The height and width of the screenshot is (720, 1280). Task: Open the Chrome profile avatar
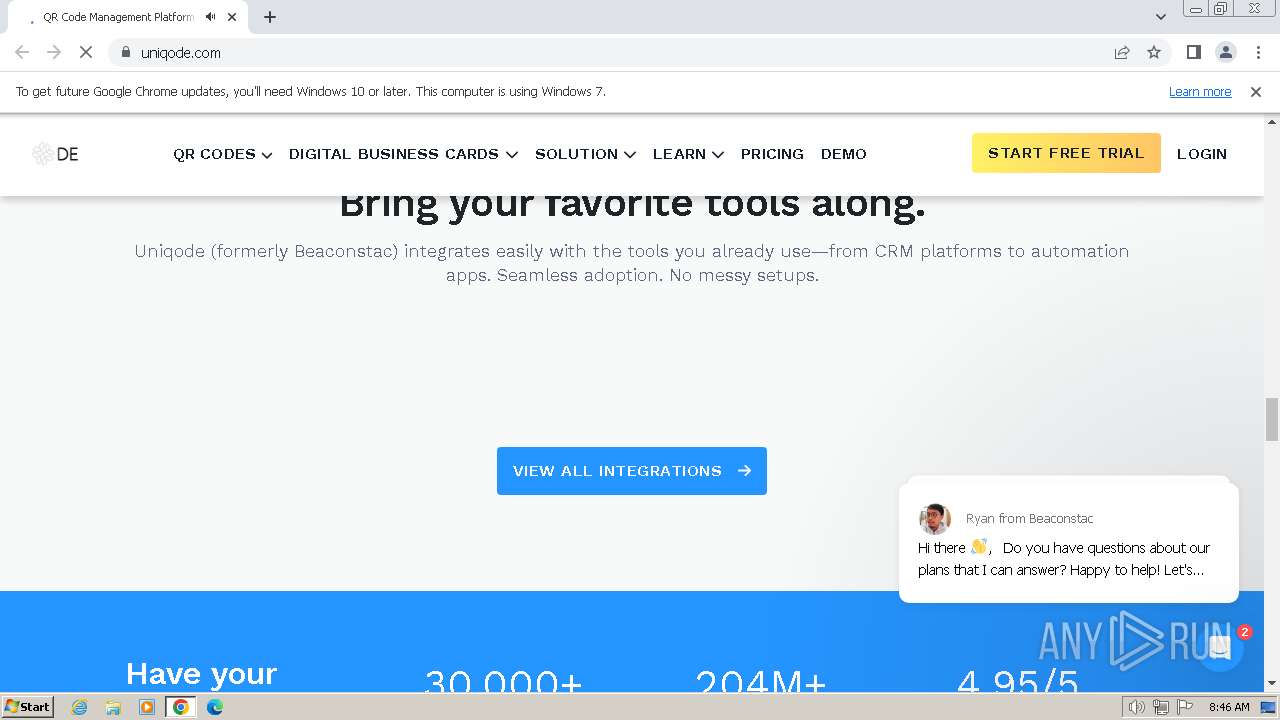pyautogui.click(x=1225, y=52)
